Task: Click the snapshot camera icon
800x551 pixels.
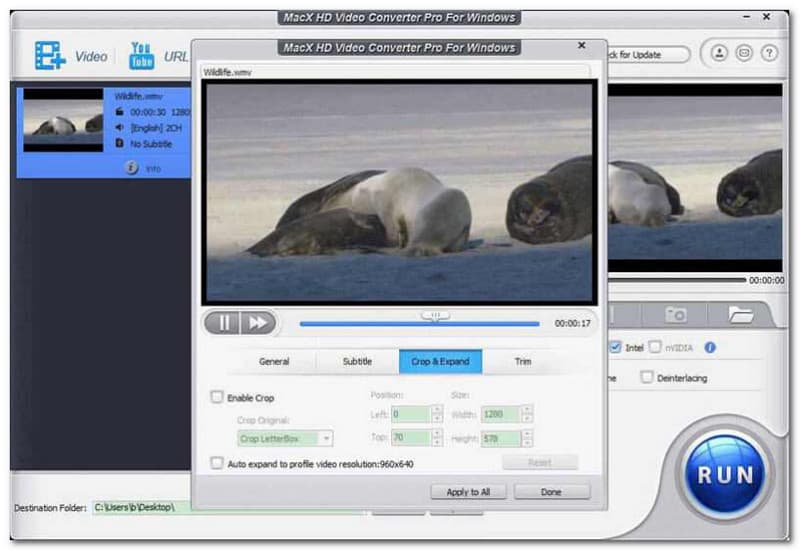Action: 677,315
